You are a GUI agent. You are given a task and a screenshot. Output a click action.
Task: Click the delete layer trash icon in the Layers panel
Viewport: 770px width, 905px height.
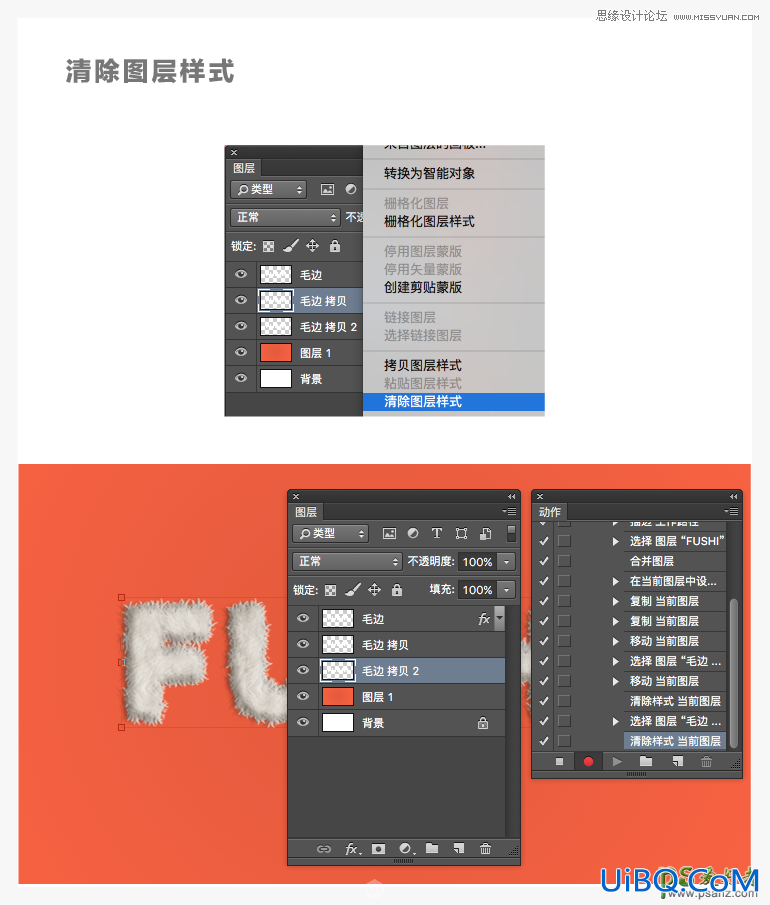pos(485,848)
